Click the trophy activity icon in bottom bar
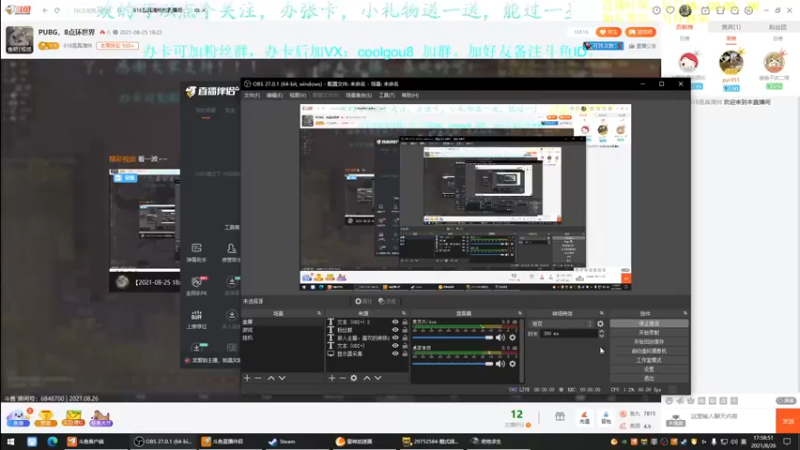Screen dimensions: 800x450 coord(45,418)
